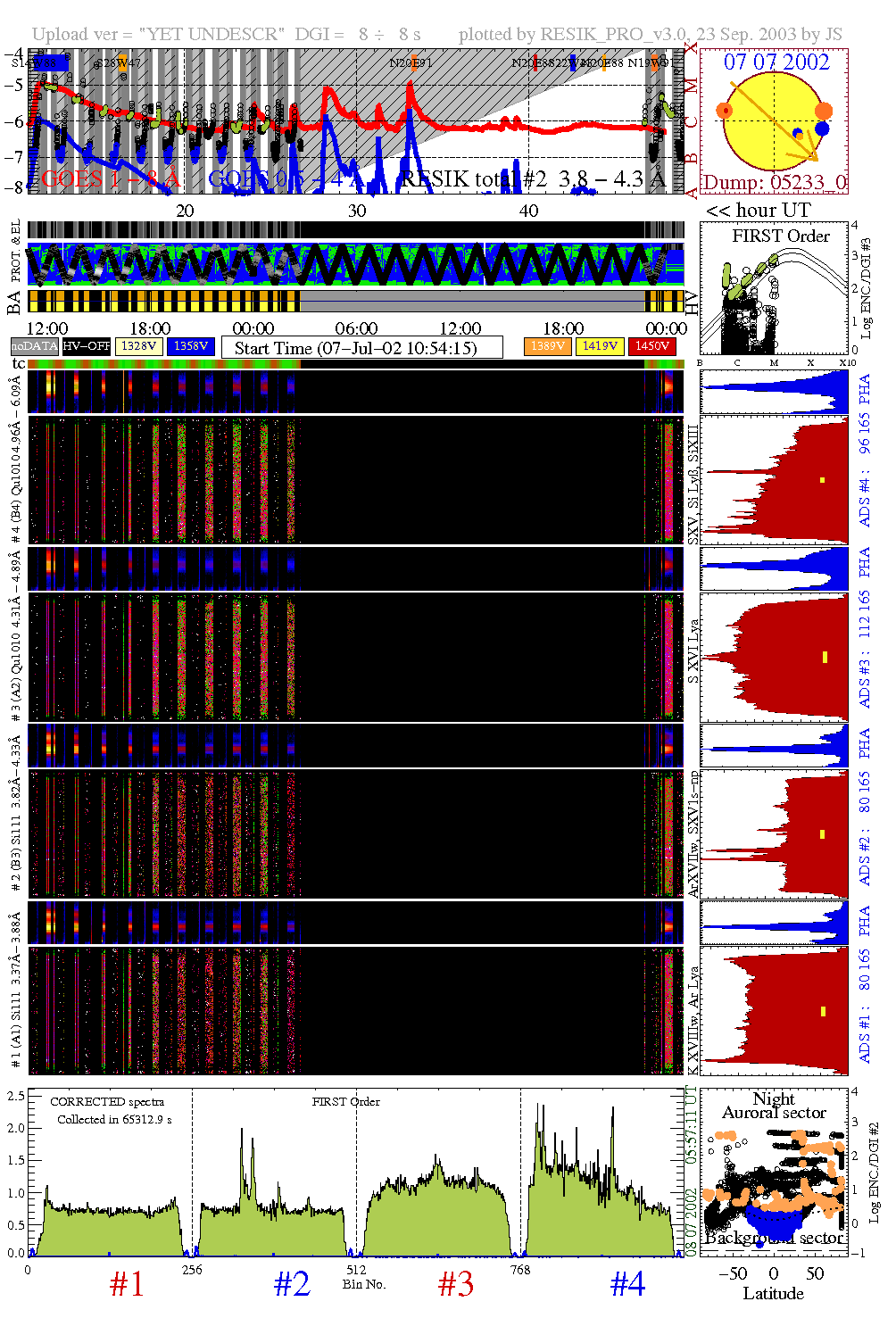Click the orange arrow on the solar disk

pyautogui.click(x=773, y=122)
